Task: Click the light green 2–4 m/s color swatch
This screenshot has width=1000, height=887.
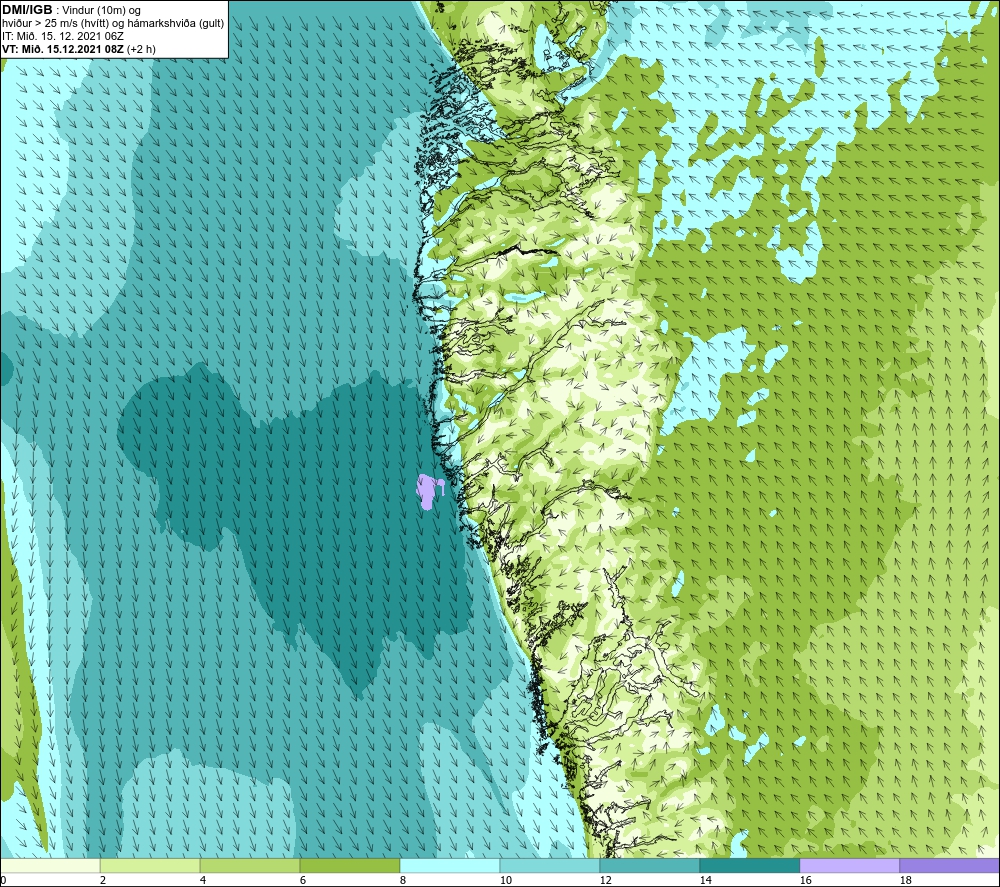Action: [x=150, y=865]
